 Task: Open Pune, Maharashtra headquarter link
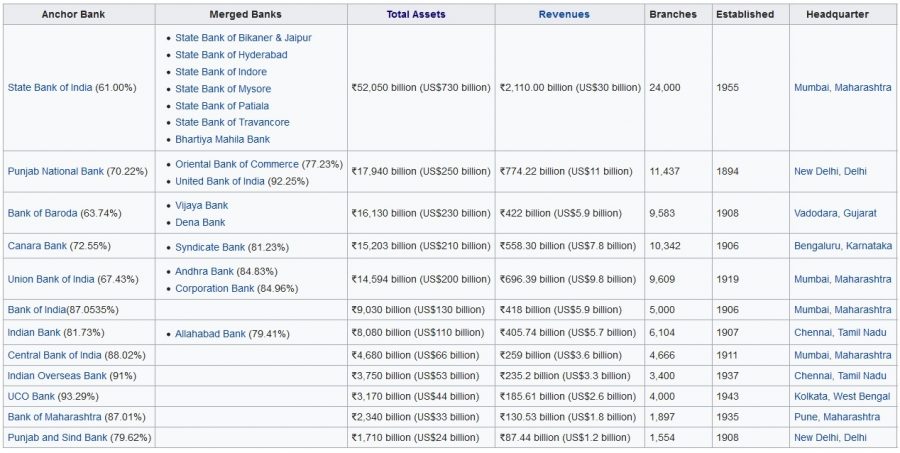pyautogui.click(x=837, y=417)
